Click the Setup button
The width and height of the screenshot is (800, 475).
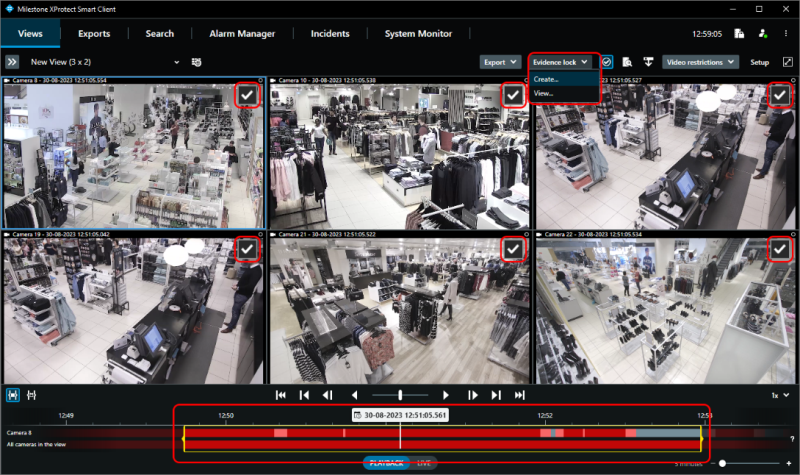(x=760, y=62)
